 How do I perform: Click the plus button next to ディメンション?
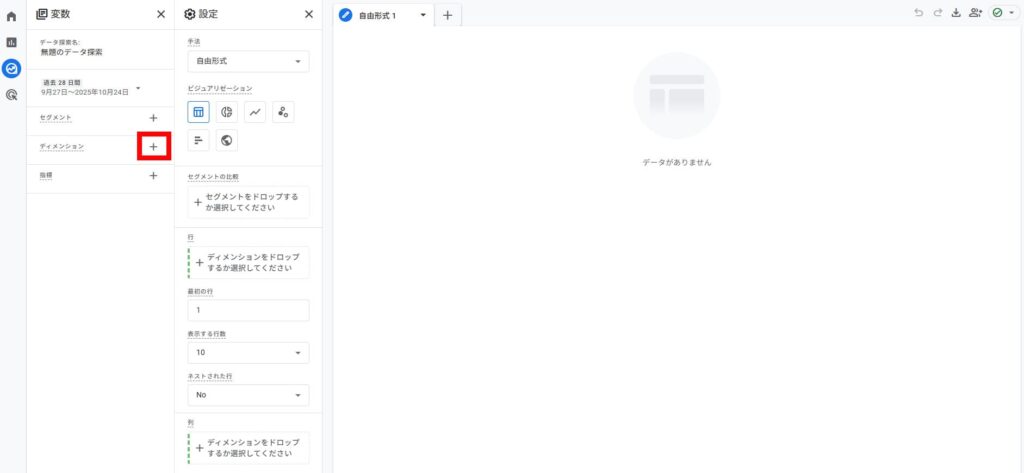153,147
